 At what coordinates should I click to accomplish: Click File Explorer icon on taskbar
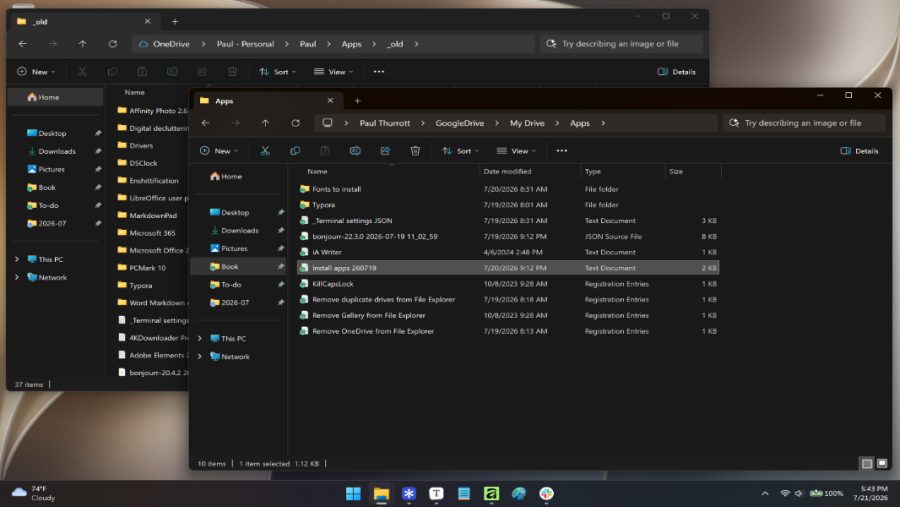point(381,494)
